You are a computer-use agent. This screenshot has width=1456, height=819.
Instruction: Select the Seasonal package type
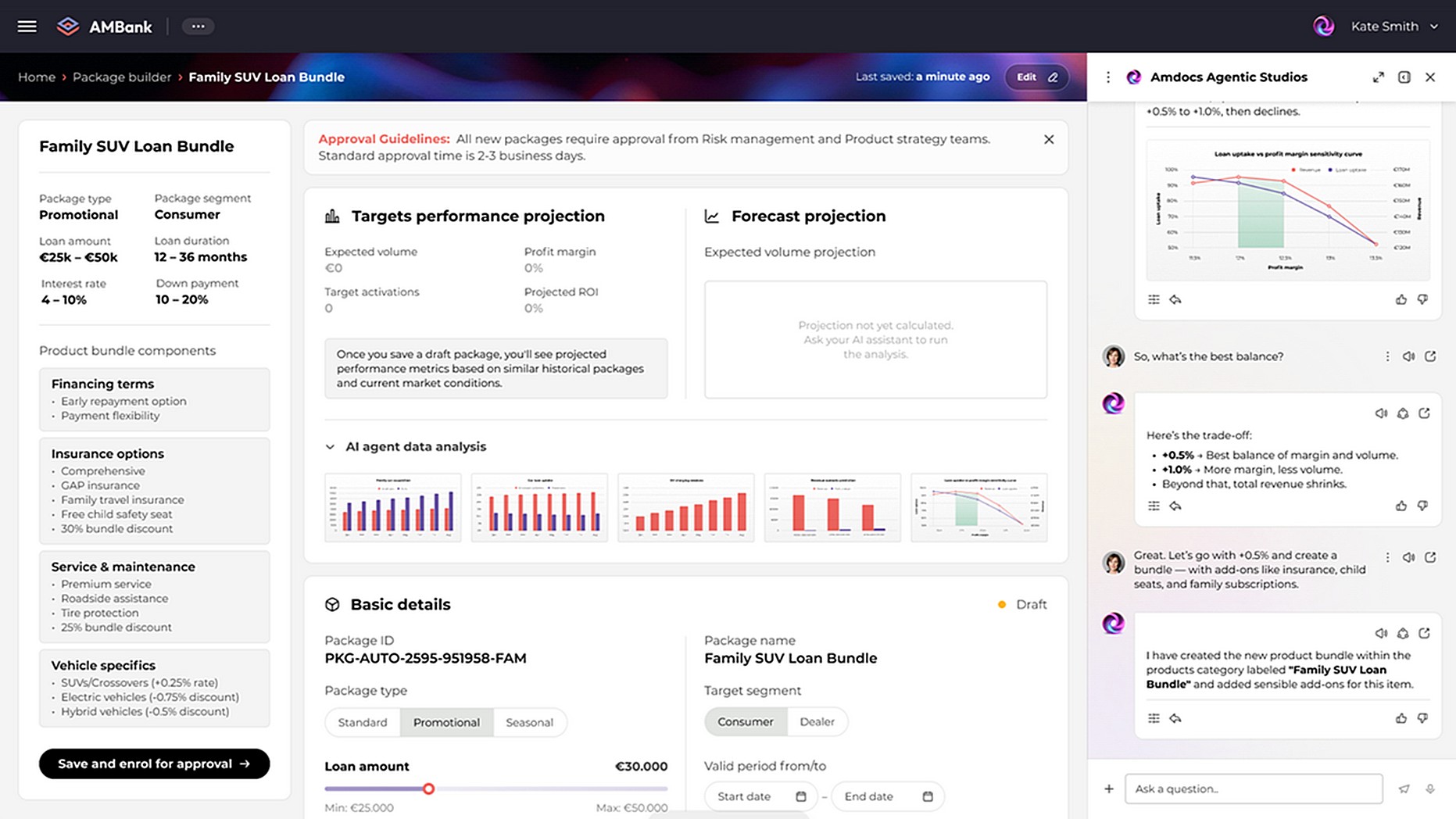pos(529,722)
